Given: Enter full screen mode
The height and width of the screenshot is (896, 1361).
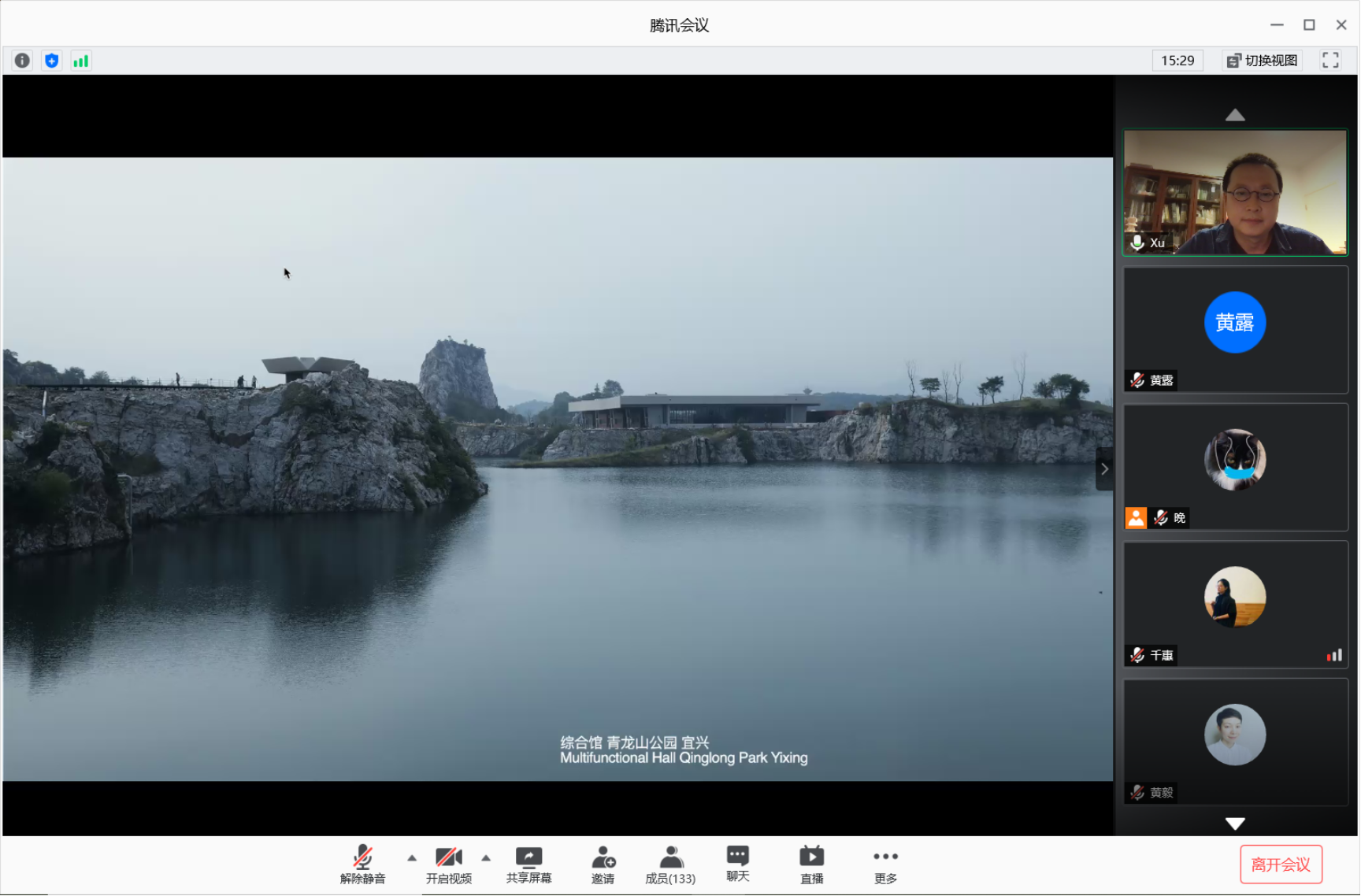Looking at the screenshot, I should tap(1330, 61).
